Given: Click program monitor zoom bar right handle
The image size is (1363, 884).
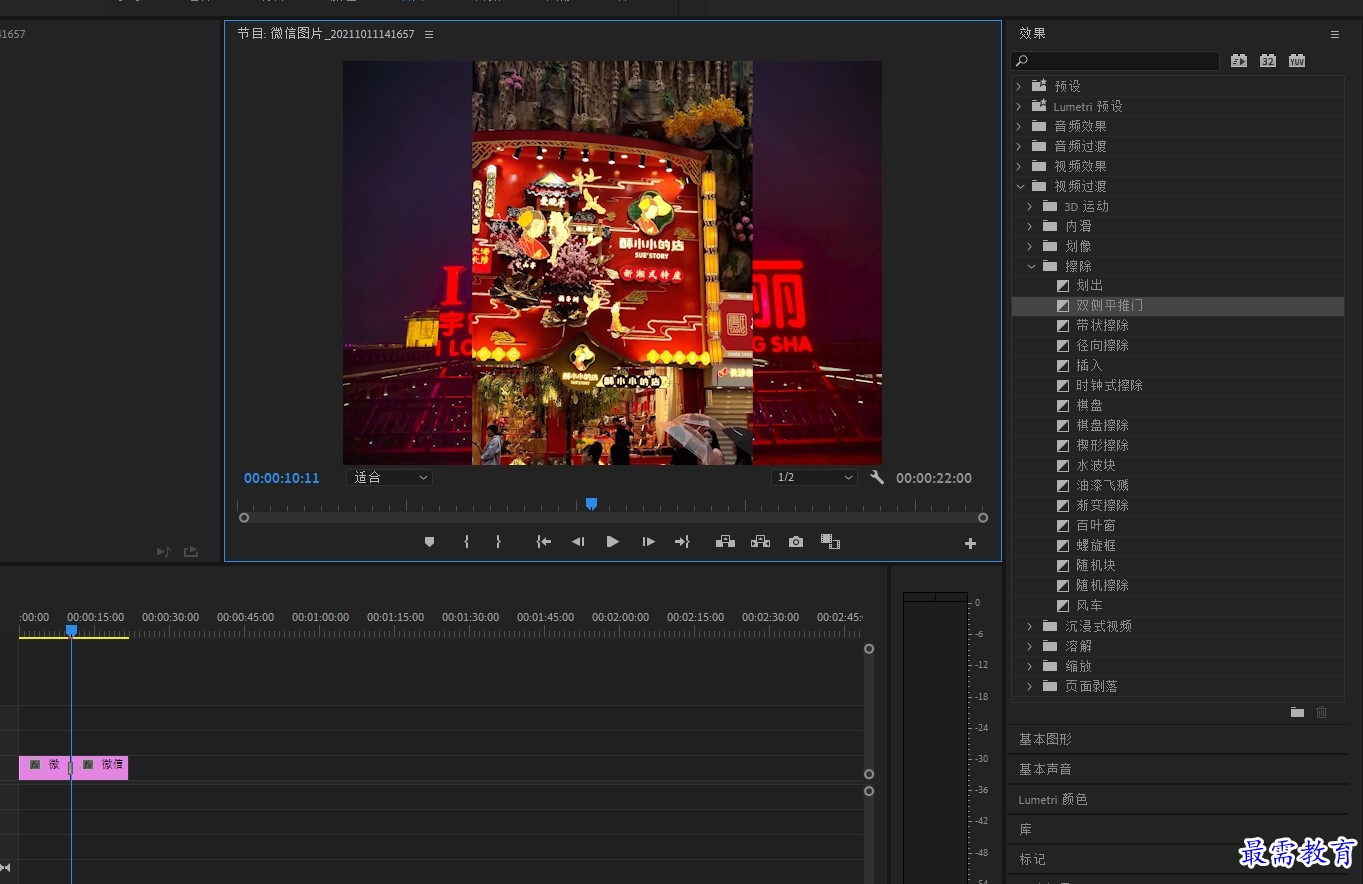Looking at the screenshot, I should [983, 518].
